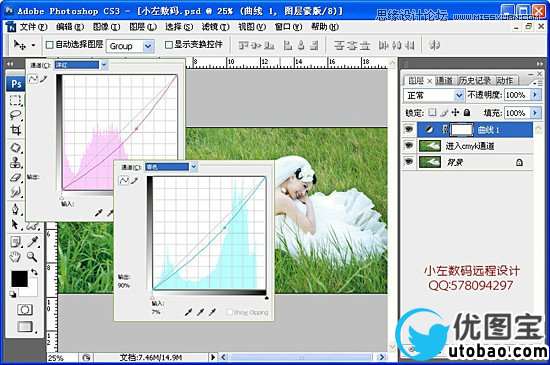Click the 25% zoom field in status bar
This screenshot has width=550, height=365.
tap(62, 358)
